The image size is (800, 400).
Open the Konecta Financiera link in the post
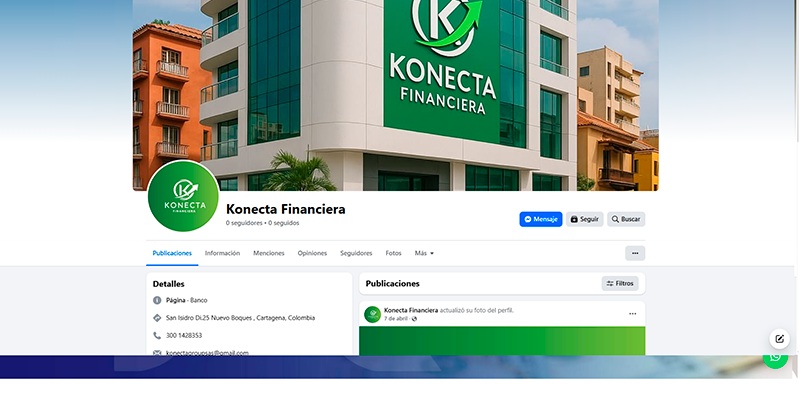coord(411,310)
